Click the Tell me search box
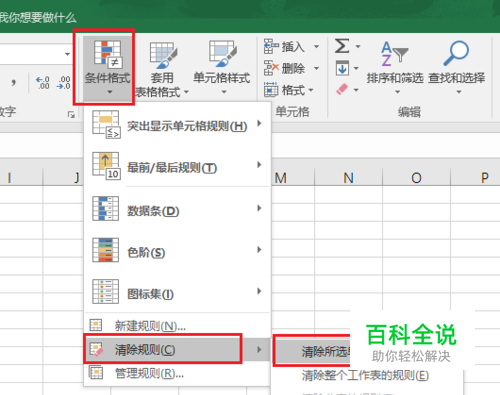The width and height of the screenshot is (500, 395). pyautogui.click(x=38, y=17)
